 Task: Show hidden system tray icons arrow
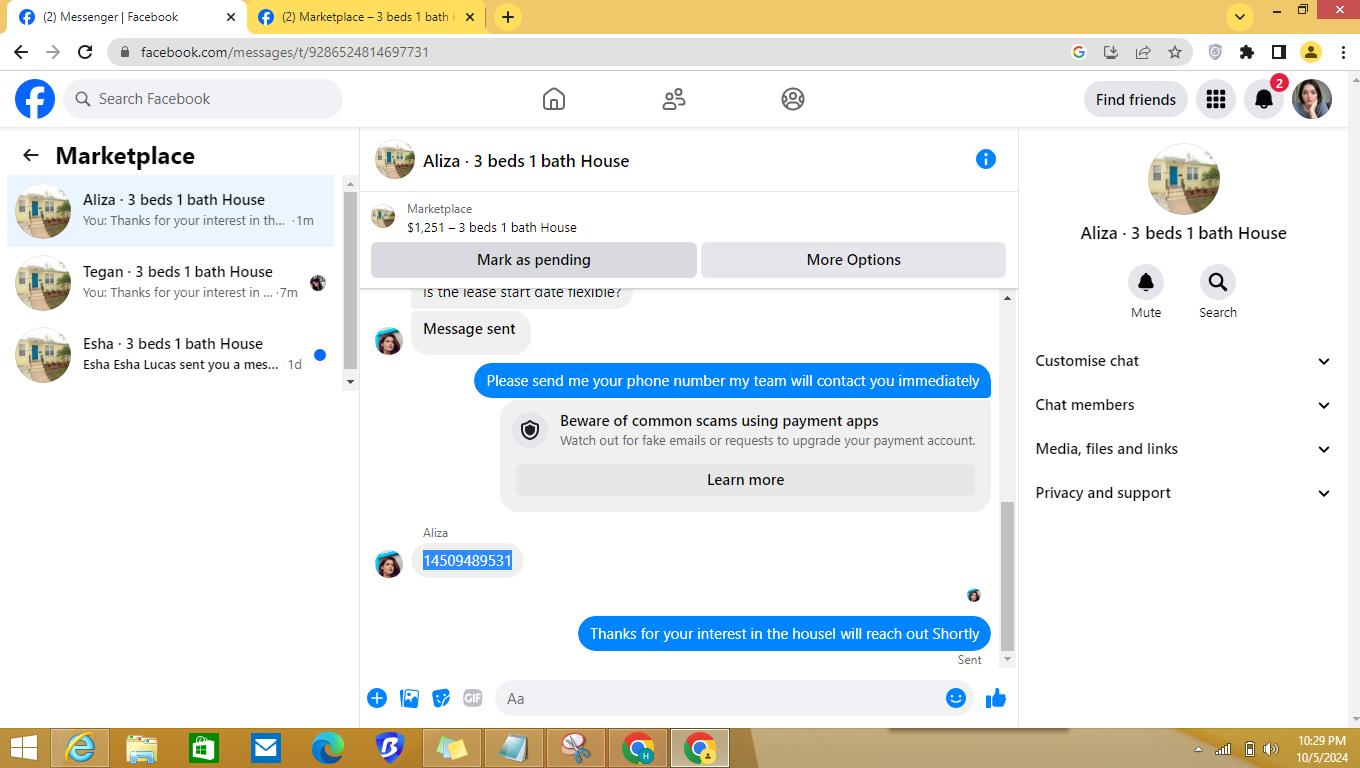coord(1198,749)
